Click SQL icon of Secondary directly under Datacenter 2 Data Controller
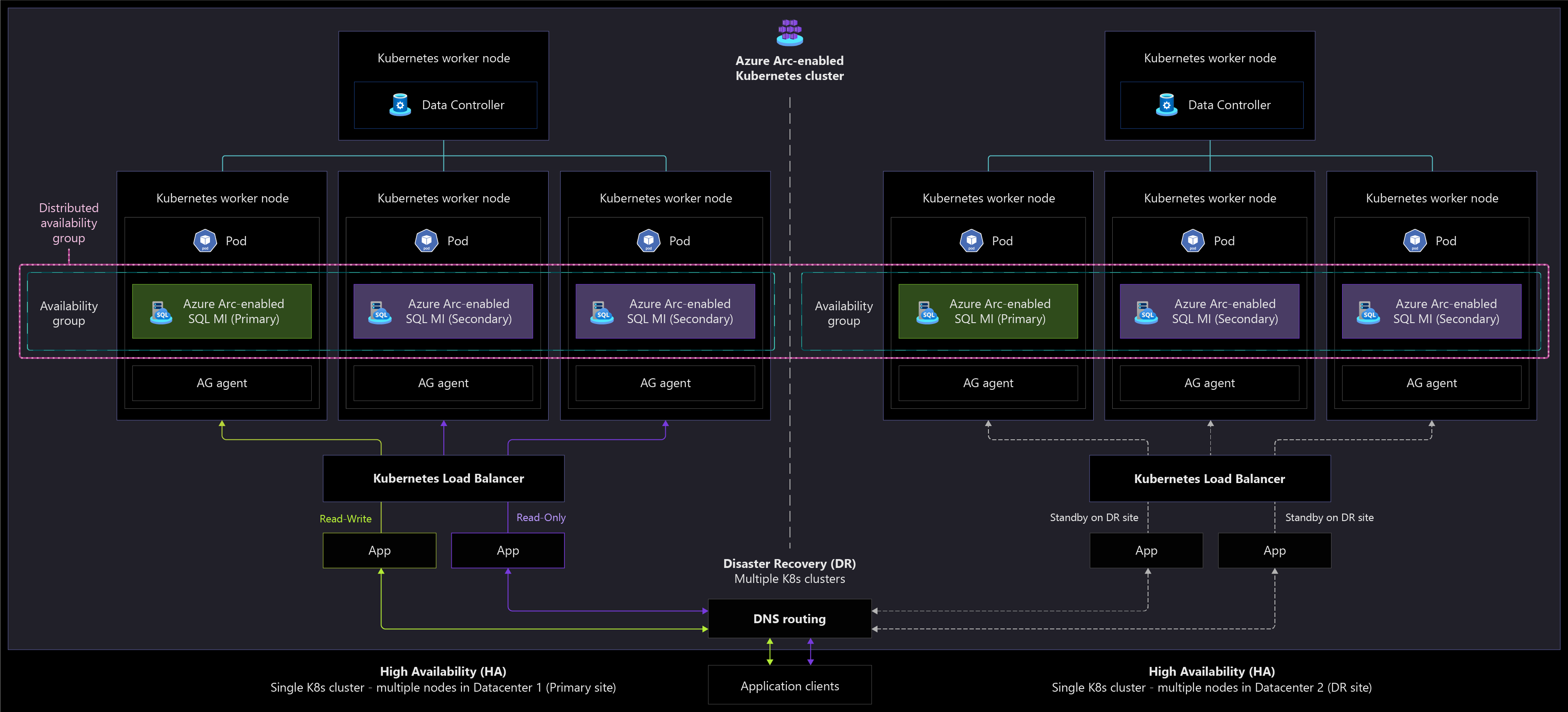Viewport: 1568px width, 712px height. (1146, 312)
